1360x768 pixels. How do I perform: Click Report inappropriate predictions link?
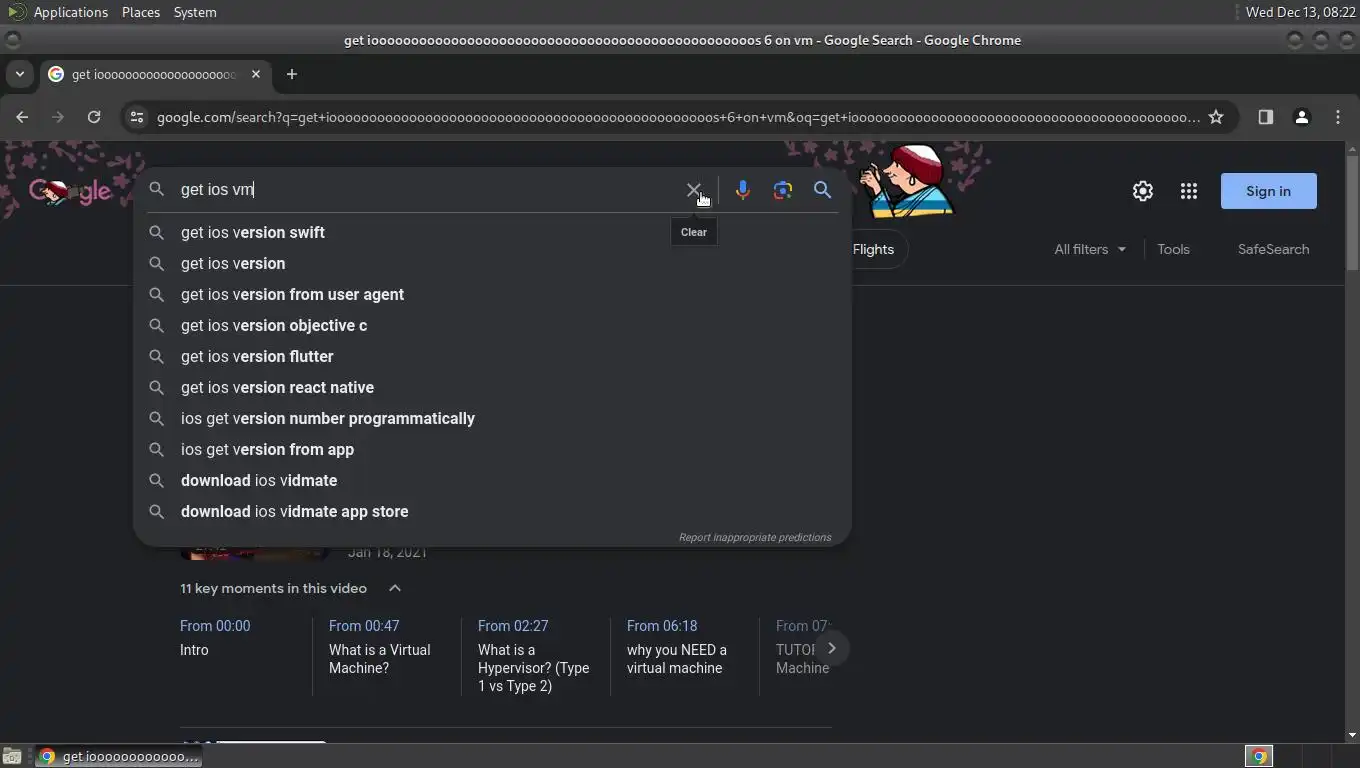[x=755, y=537]
